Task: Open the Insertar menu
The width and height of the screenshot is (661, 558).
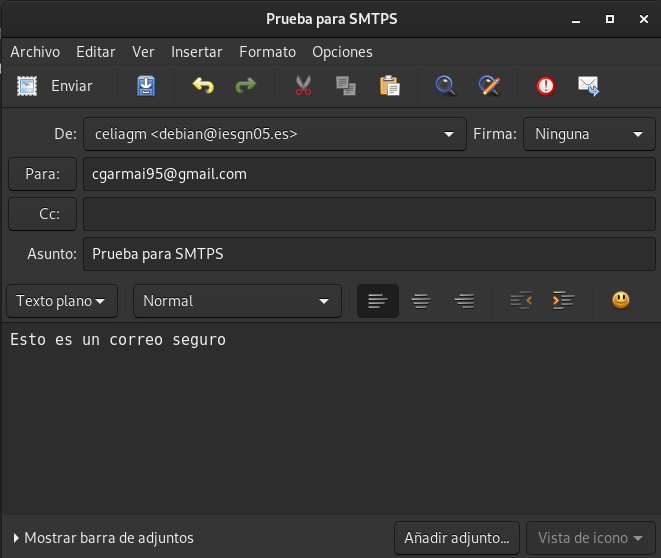Action: point(197,52)
